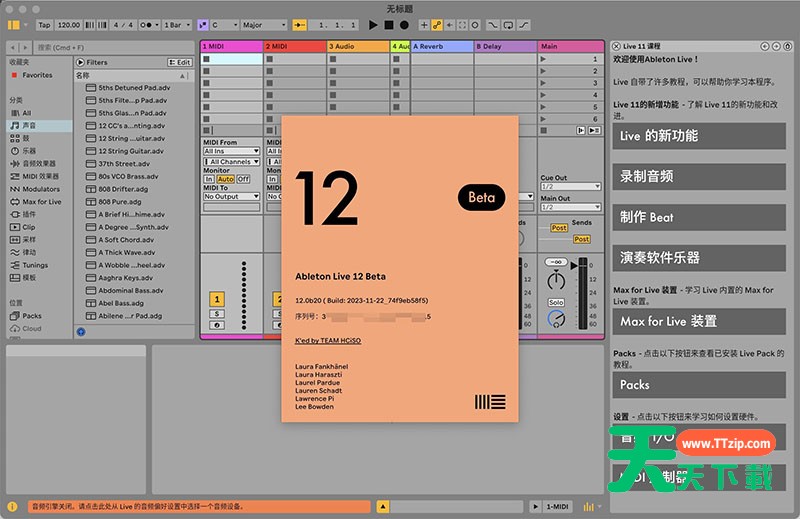This screenshot has width=800, height=519.
Task: Toggle the Main track Solo cue button
Action: pyautogui.click(x=556, y=303)
